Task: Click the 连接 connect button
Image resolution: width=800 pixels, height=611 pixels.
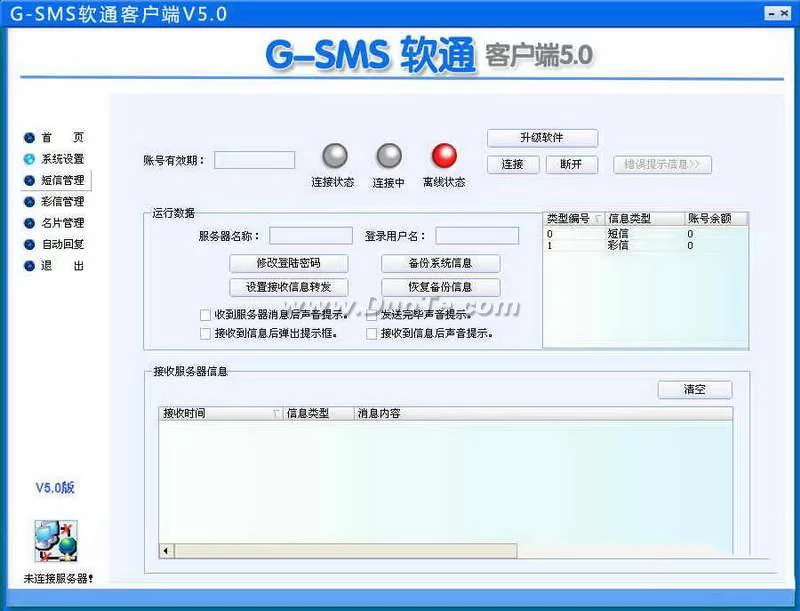Action: click(513, 164)
